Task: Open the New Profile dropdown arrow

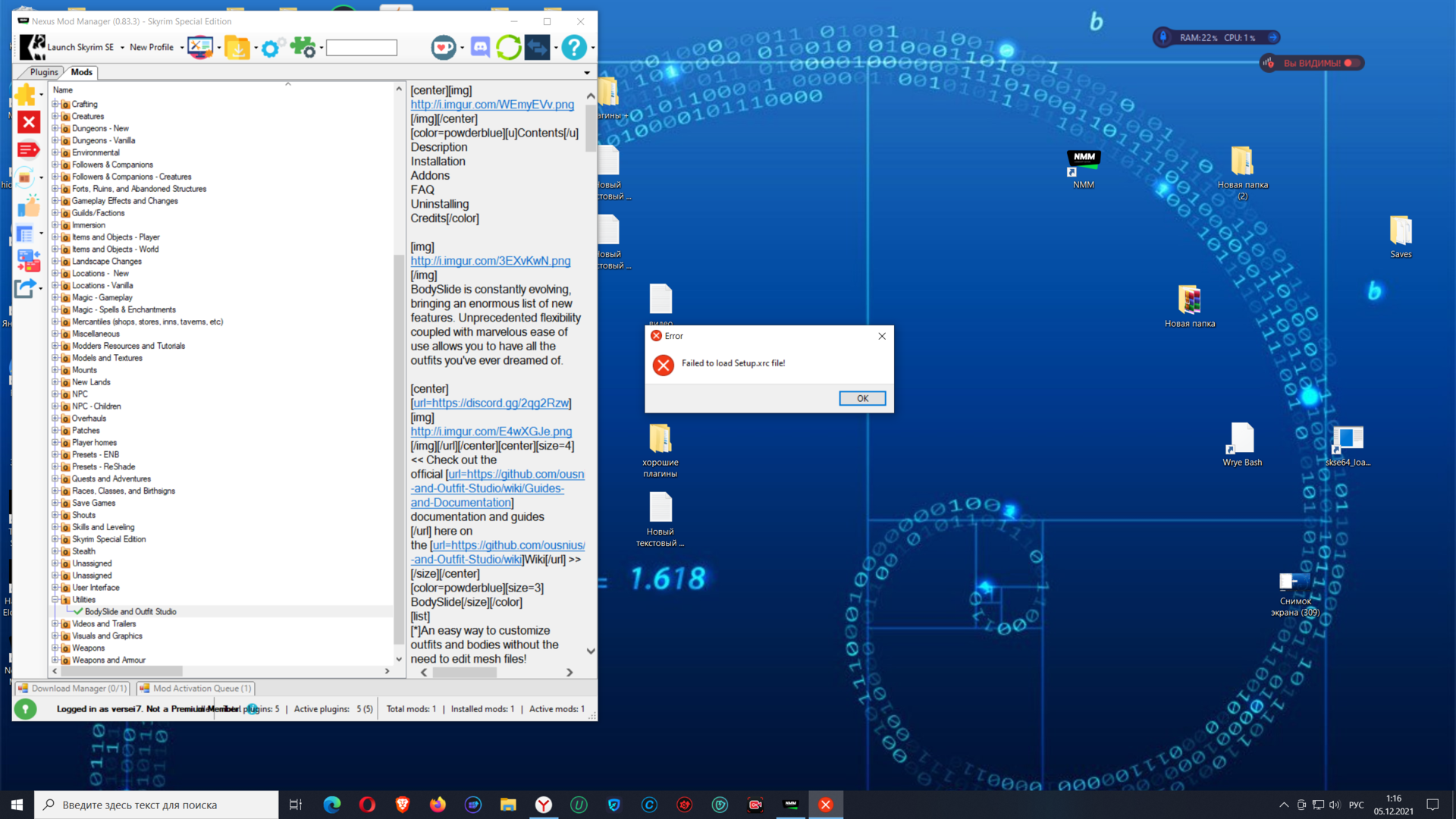Action: [182, 48]
